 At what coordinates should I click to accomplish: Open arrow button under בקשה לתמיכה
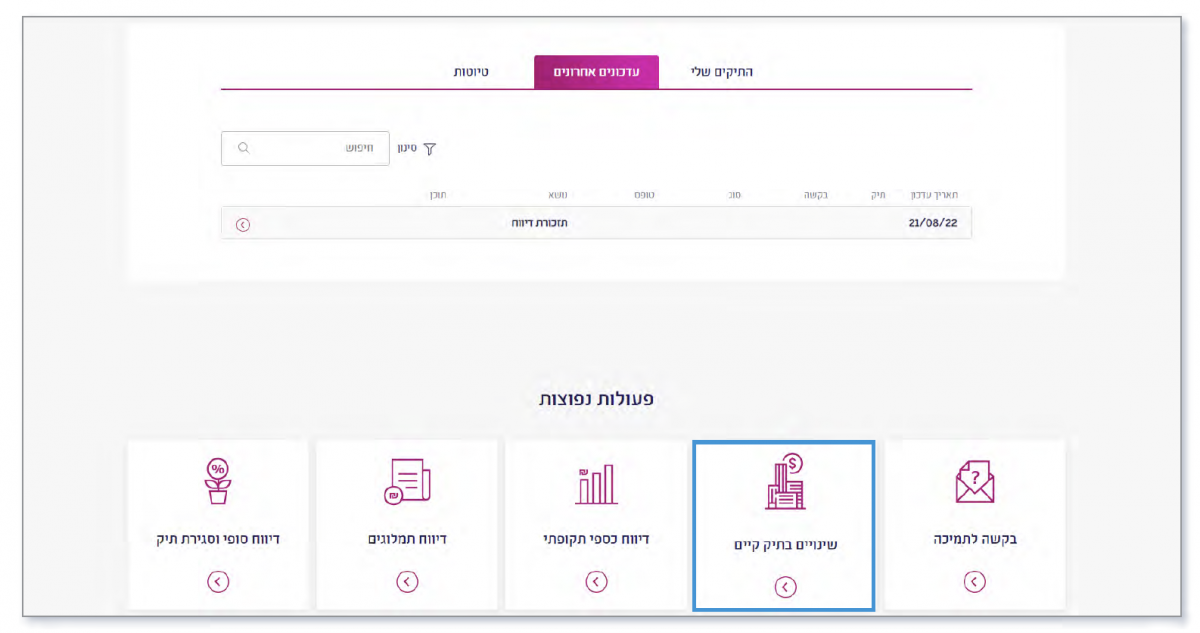pos(975,581)
